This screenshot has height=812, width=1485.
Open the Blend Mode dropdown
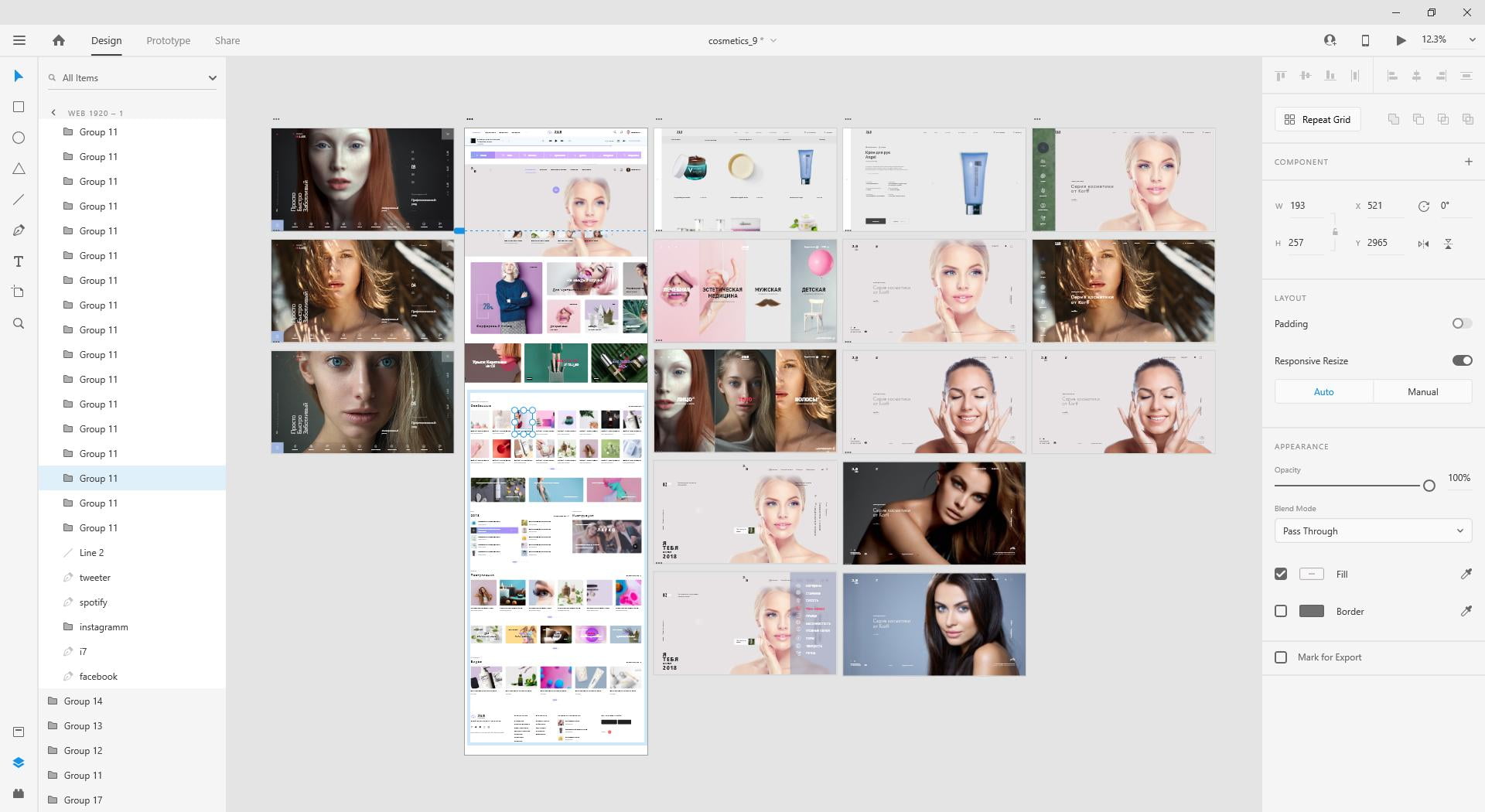tap(1373, 531)
